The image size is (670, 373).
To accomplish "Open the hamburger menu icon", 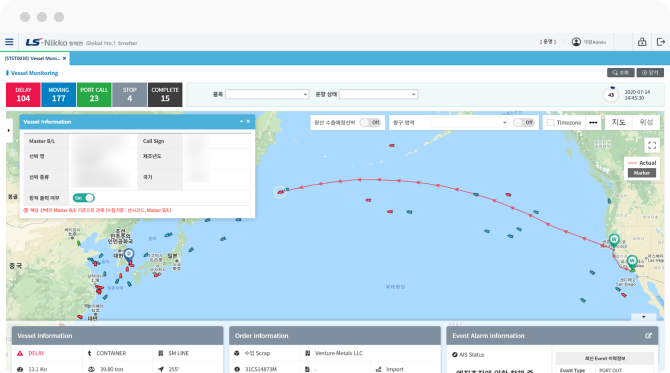I will [x=9, y=42].
